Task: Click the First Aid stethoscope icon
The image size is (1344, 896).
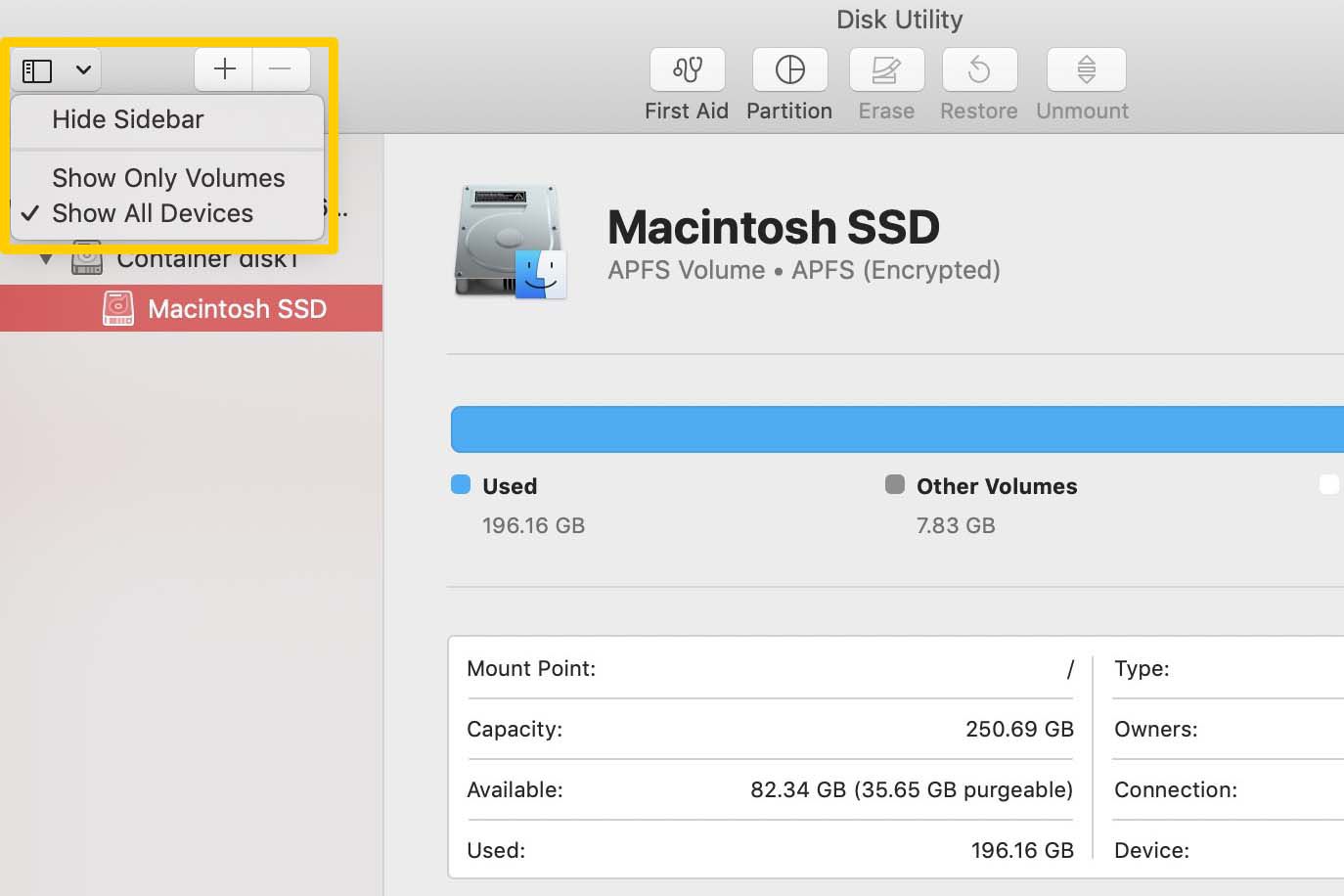Action: click(x=687, y=69)
